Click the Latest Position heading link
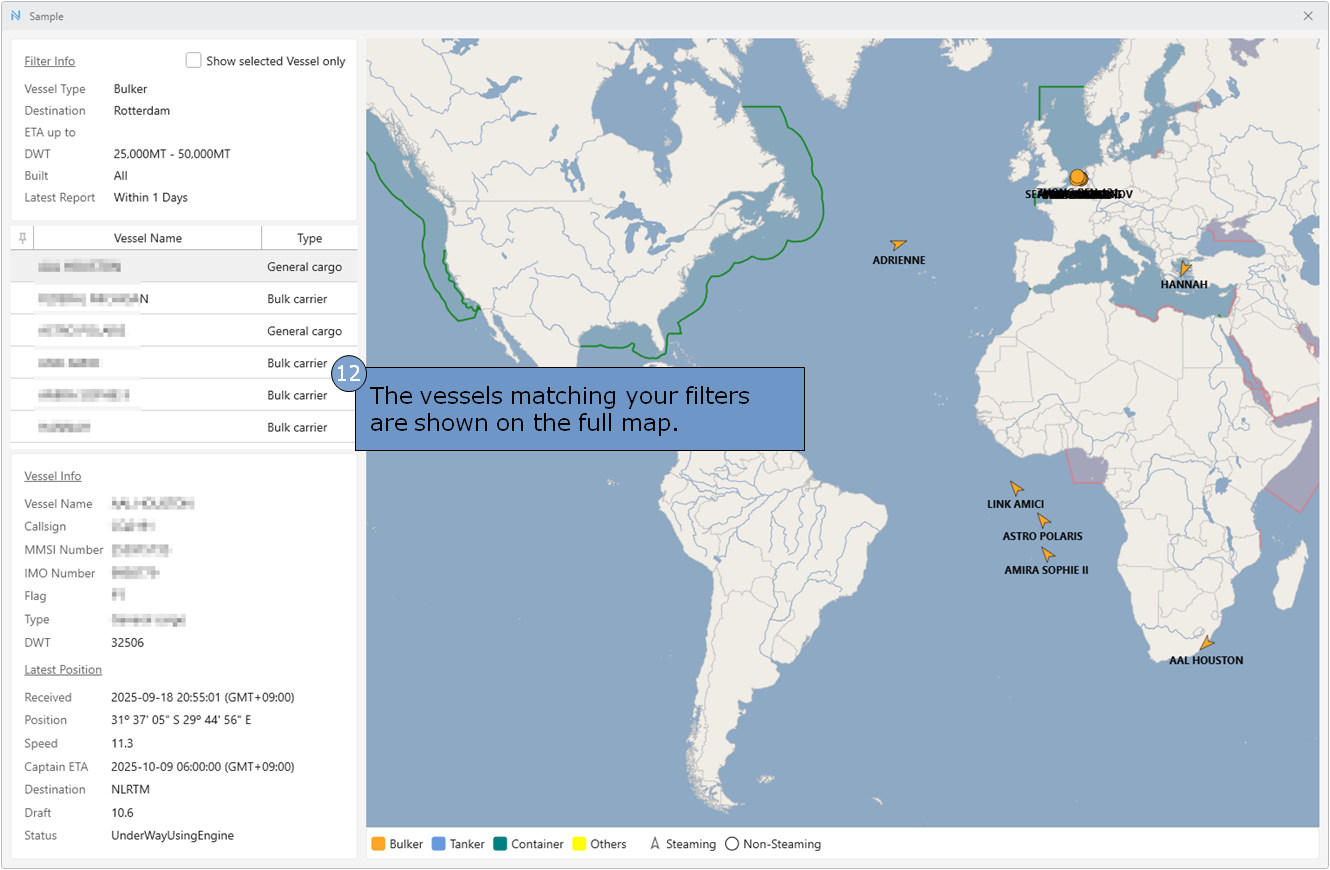Viewport: 1330px width, 870px height. click(x=63, y=669)
